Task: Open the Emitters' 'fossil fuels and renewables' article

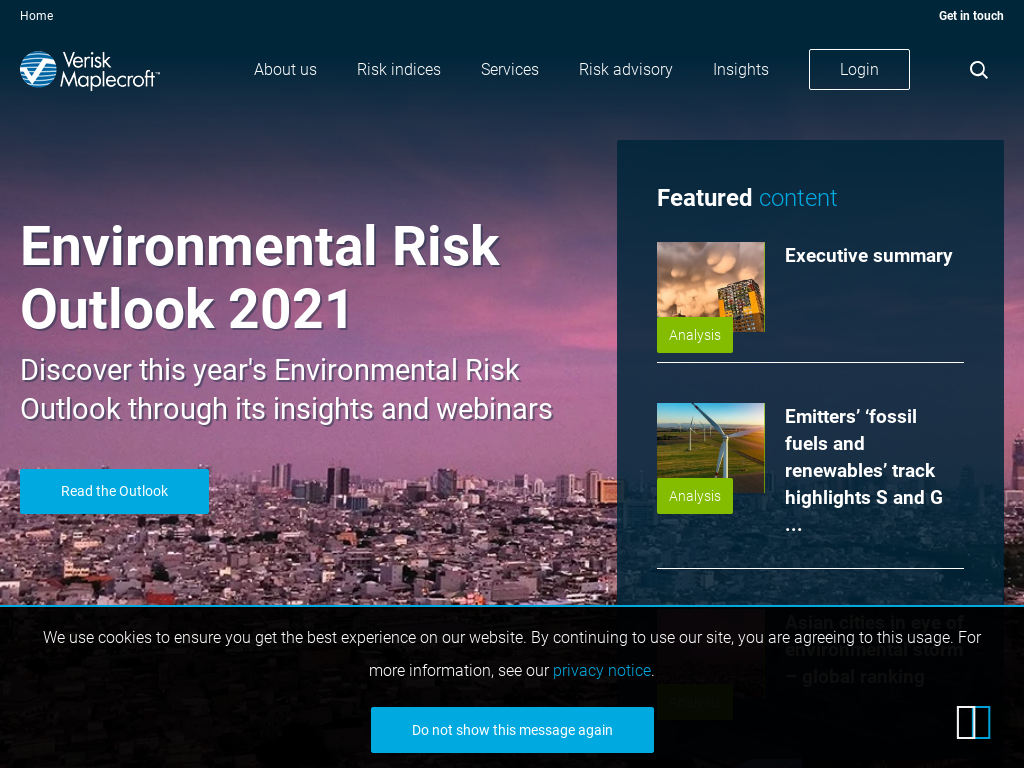Action: point(863,470)
